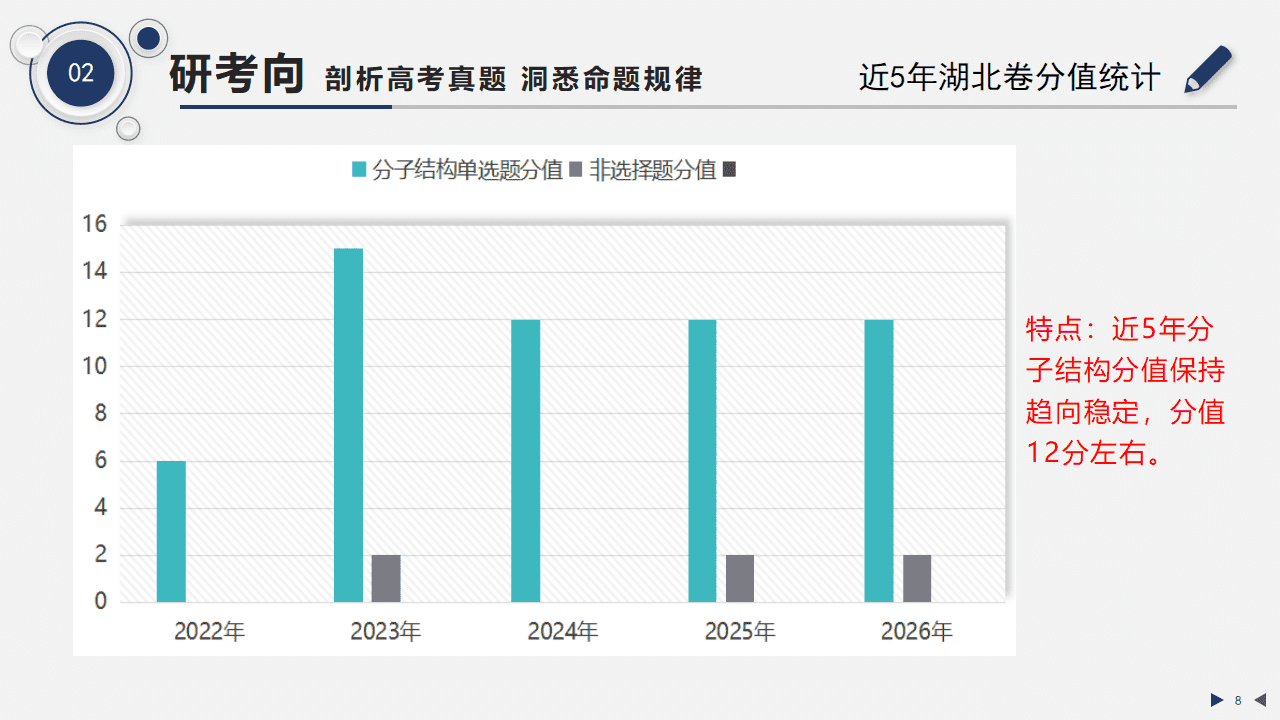1280x720 pixels.
Task: Click the y-axis value 14
Action: pyautogui.click(x=95, y=272)
